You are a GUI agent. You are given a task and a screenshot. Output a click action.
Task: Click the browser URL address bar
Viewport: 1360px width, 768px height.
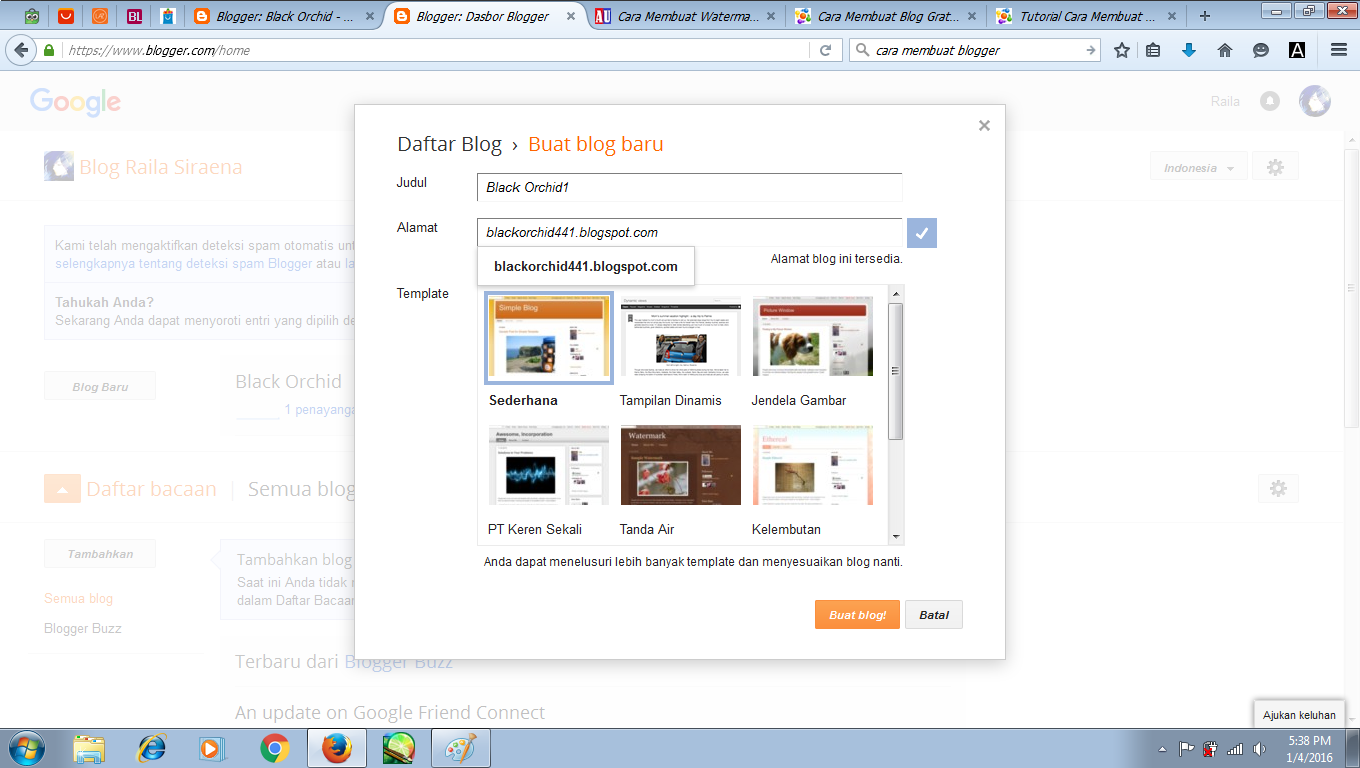coord(436,50)
